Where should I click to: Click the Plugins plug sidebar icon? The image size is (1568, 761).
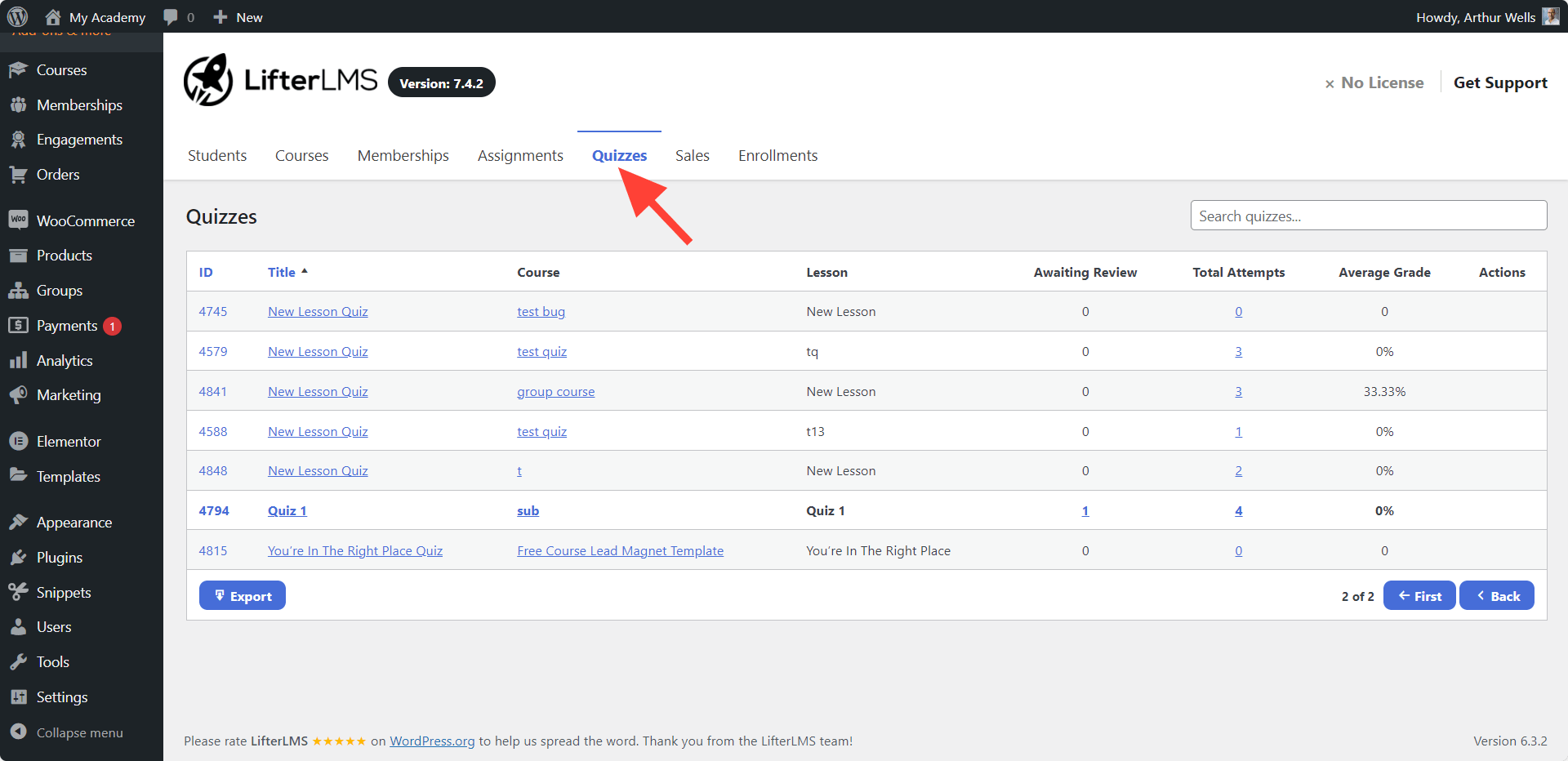(18, 557)
